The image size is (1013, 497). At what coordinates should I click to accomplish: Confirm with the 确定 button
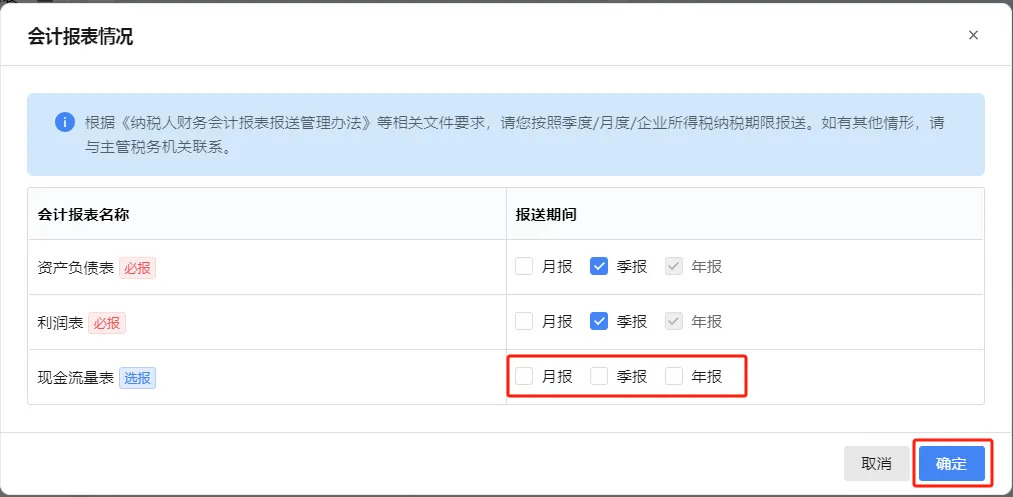[951, 464]
